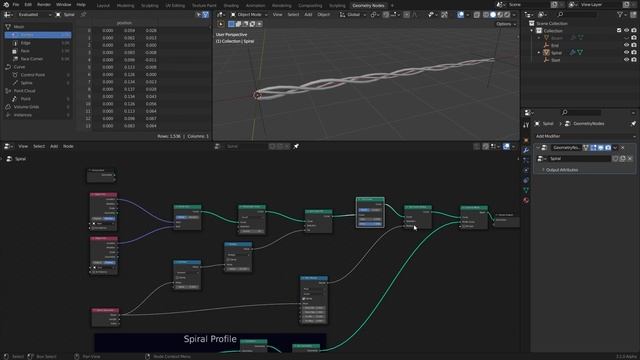
Task: Disable Spiral object in renders
Action: tap(634, 53)
